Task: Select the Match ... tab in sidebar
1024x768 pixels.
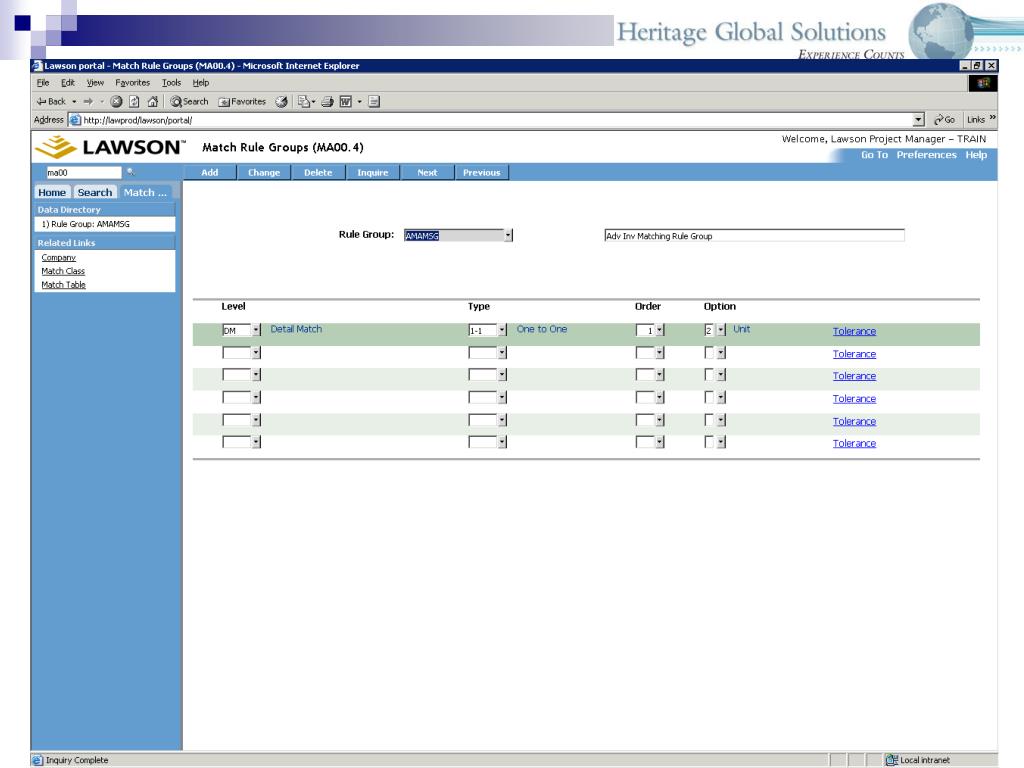Action: (145, 192)
